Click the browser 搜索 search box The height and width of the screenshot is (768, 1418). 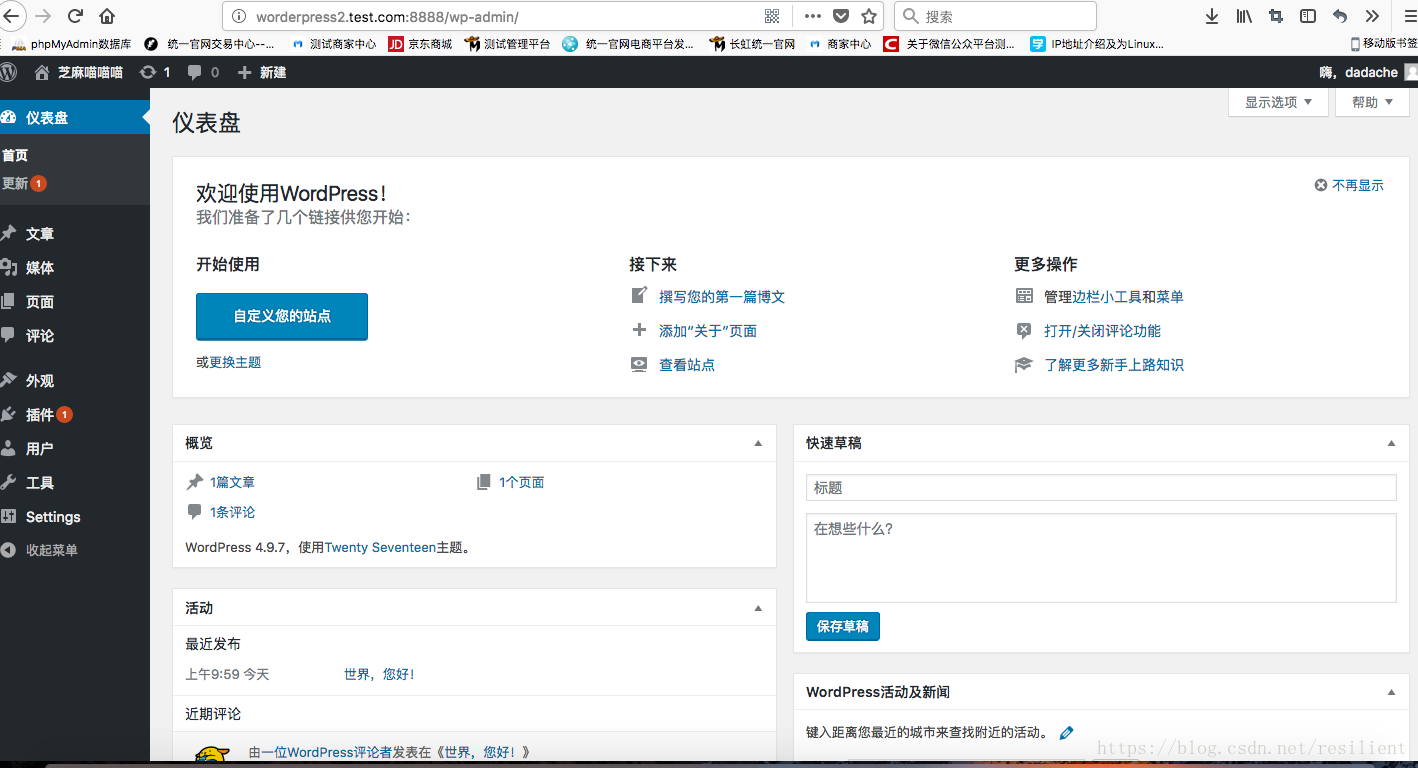pos(995,16)
